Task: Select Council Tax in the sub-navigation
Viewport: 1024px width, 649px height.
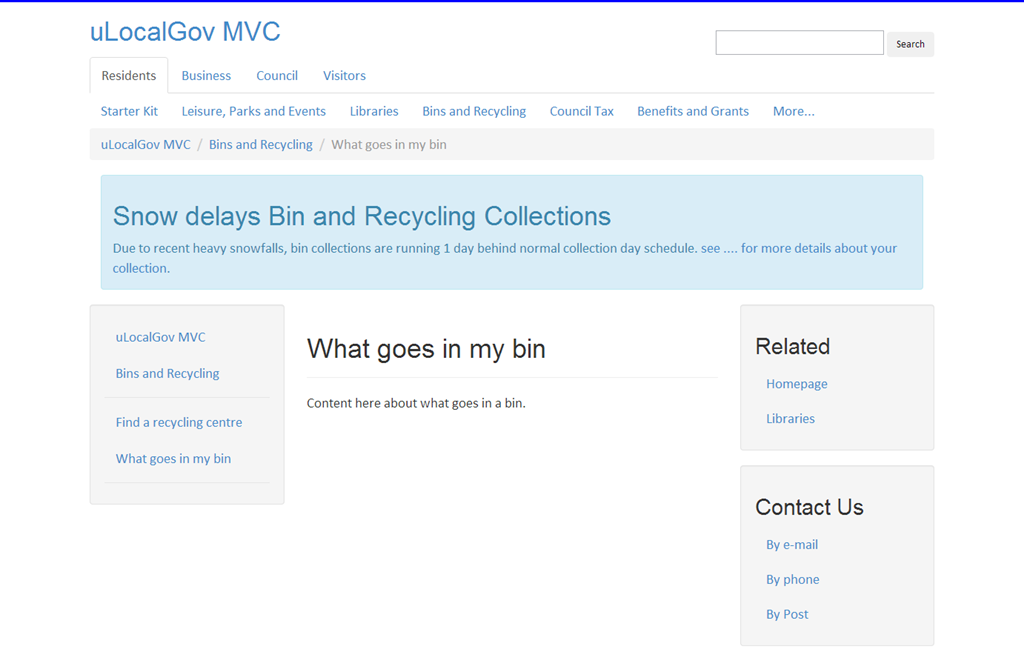Action: pos(581,111)
